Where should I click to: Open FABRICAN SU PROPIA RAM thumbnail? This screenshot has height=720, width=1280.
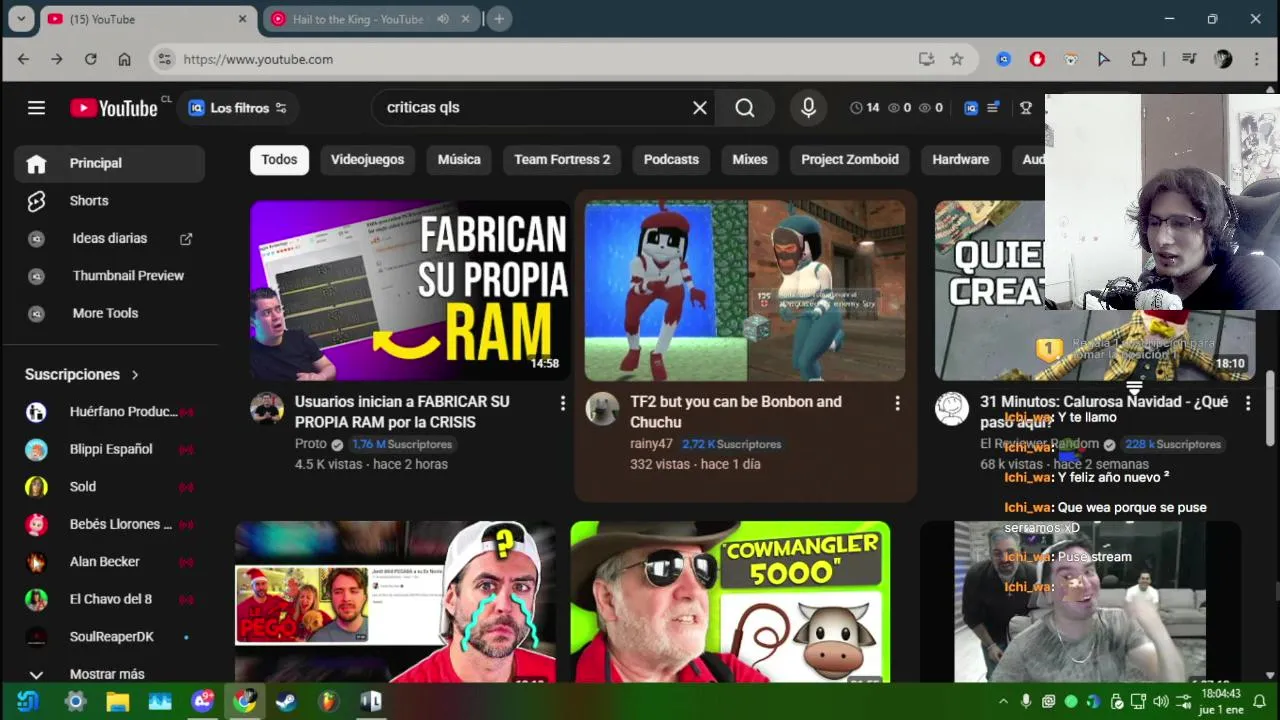coord(410,290)
